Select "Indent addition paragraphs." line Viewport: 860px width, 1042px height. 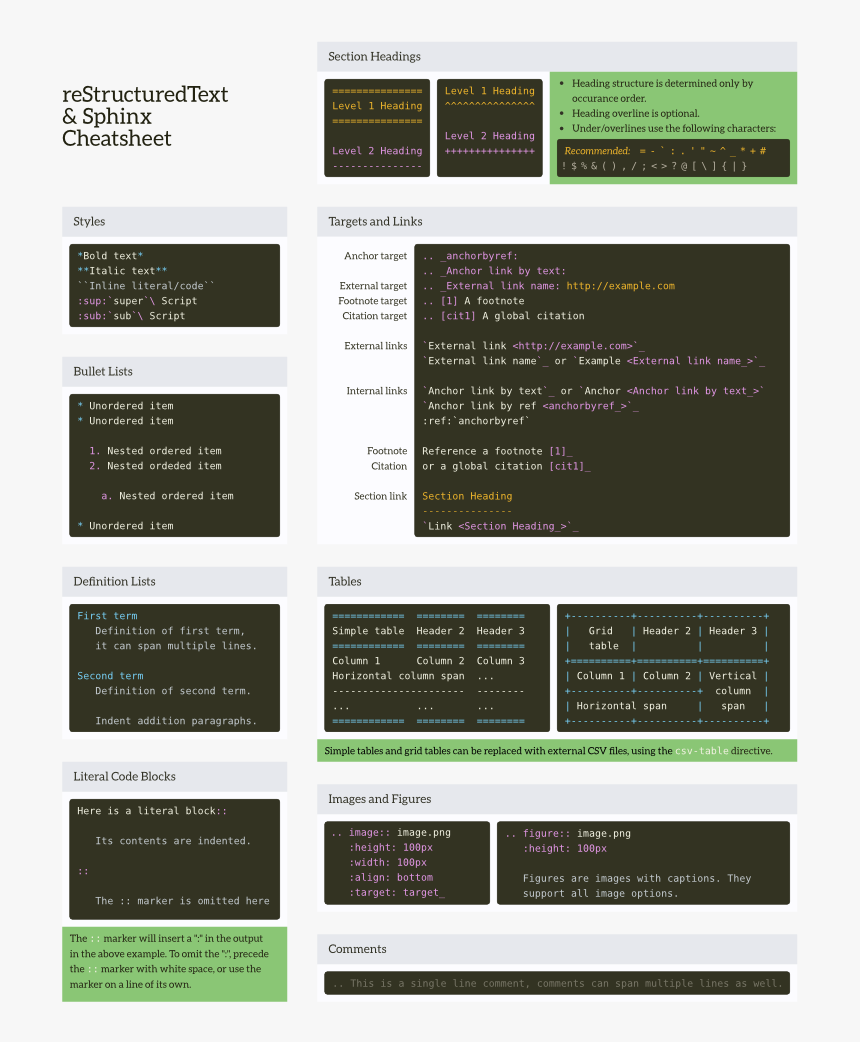[x=175, y=721]
